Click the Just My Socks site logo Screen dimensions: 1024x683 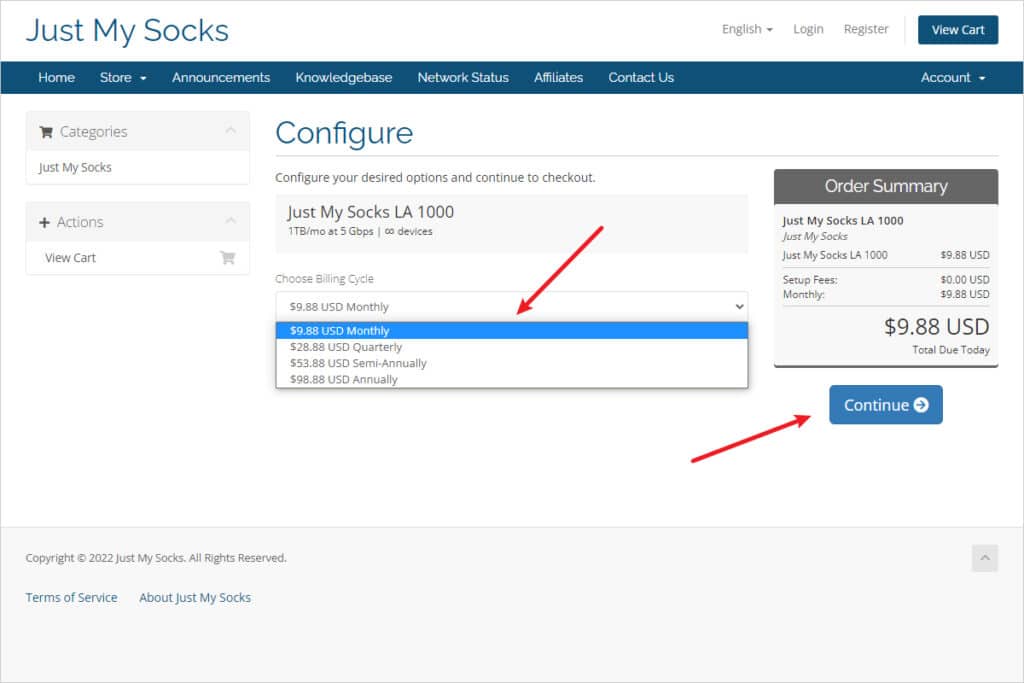[127, 31]
